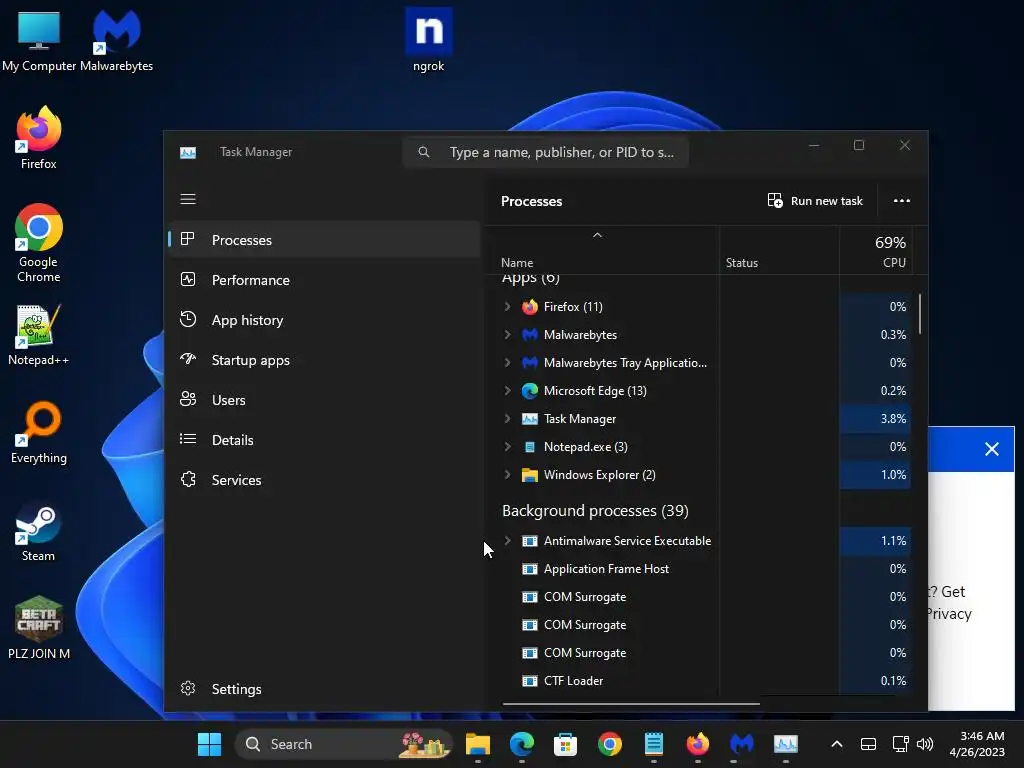Open Task Manager Settings

[325, 689]
